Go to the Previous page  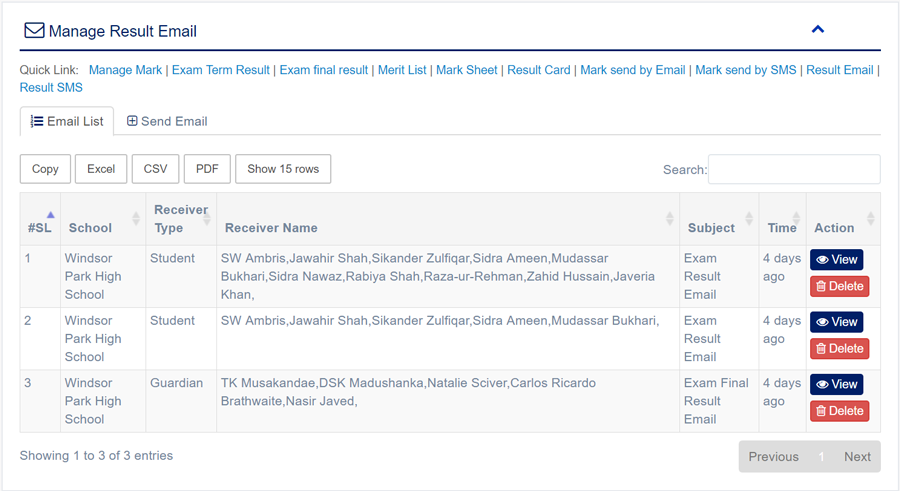point(773,457)
